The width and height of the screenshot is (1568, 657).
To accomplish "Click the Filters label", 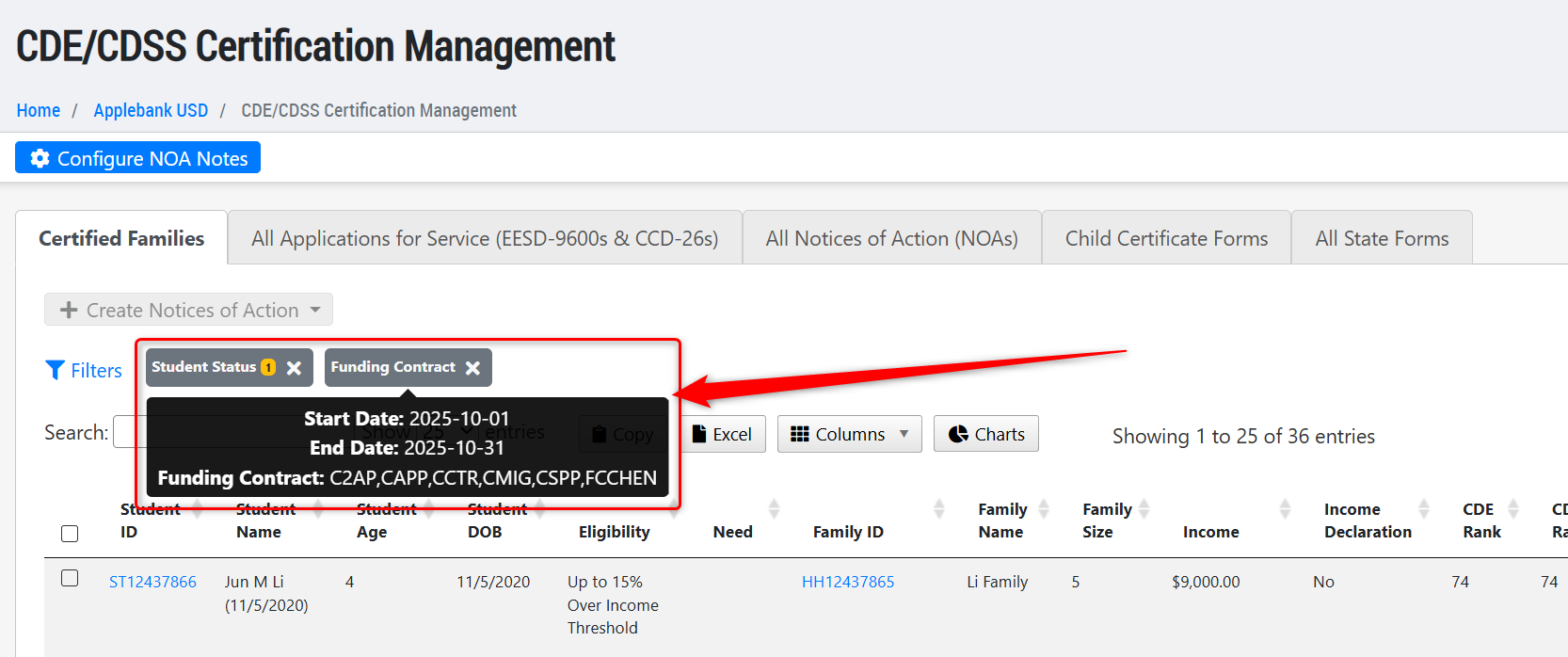I will [96, 370].
